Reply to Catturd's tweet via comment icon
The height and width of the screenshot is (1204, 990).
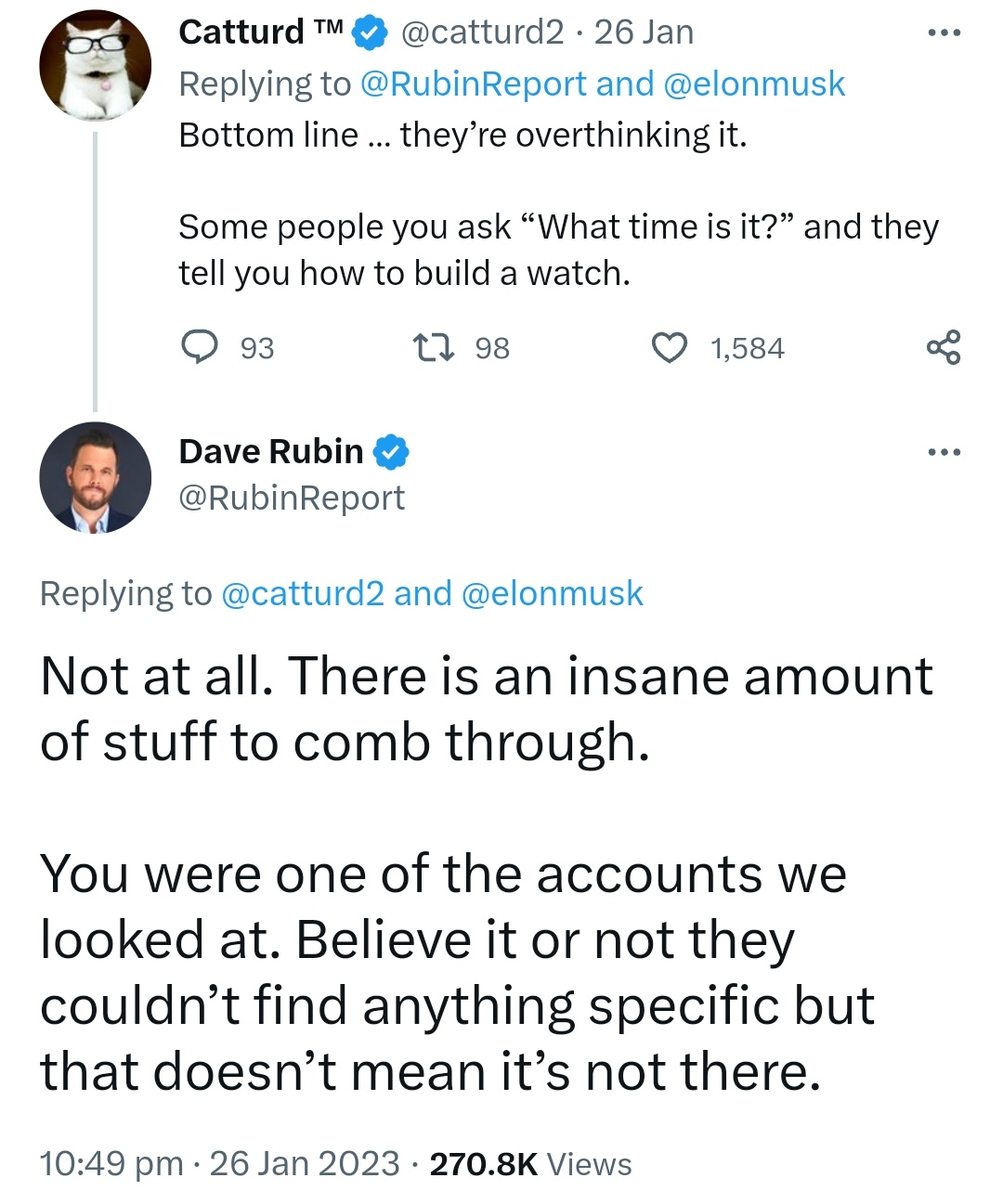pyautogui.click(x=199, y=347)
